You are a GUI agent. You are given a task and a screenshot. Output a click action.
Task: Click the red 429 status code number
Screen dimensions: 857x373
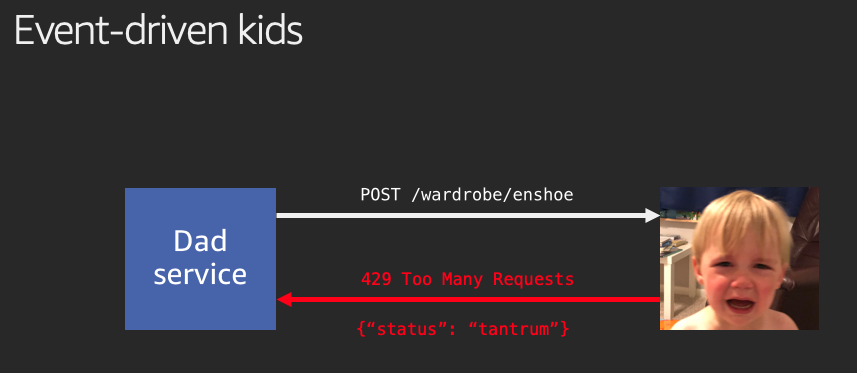pos(376,279)
